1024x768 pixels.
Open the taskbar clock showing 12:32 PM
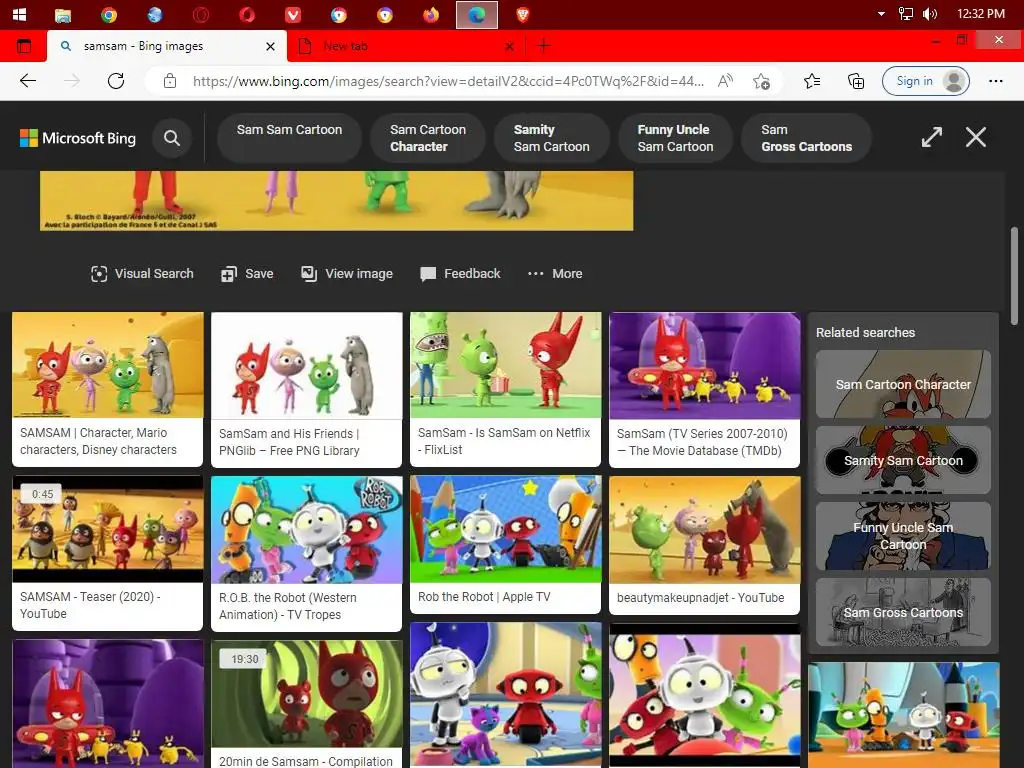981,14
